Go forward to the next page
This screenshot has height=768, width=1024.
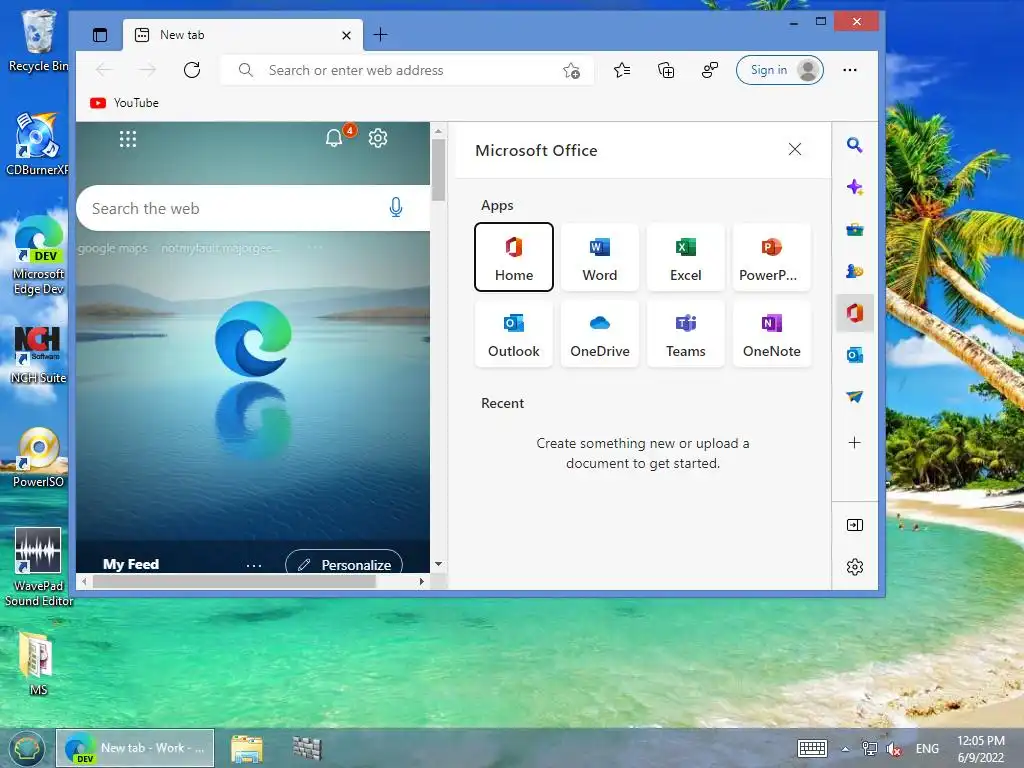pos(148,70)
